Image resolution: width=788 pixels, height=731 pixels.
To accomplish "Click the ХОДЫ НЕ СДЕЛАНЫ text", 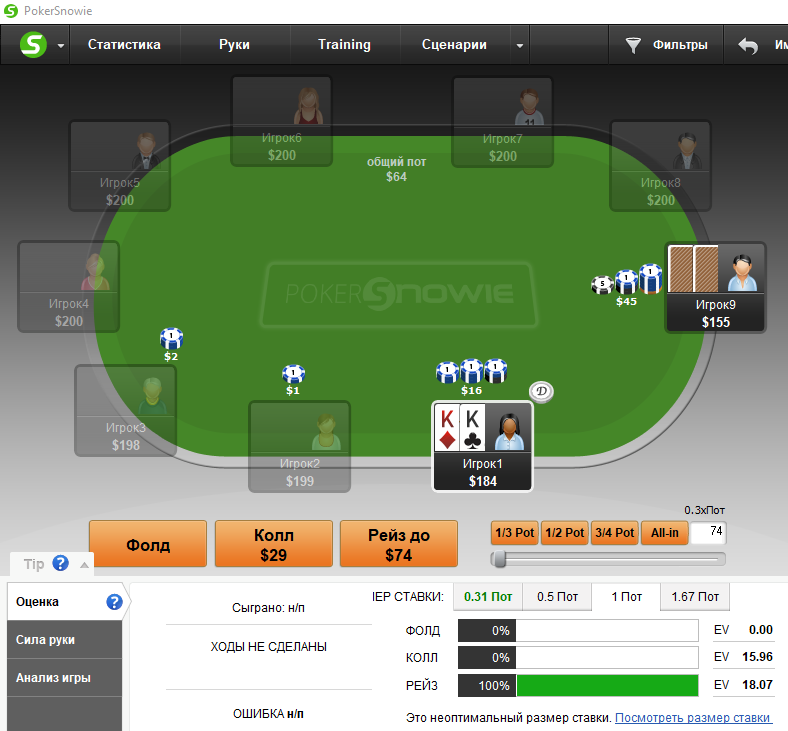I will click(x=268, y=647).
